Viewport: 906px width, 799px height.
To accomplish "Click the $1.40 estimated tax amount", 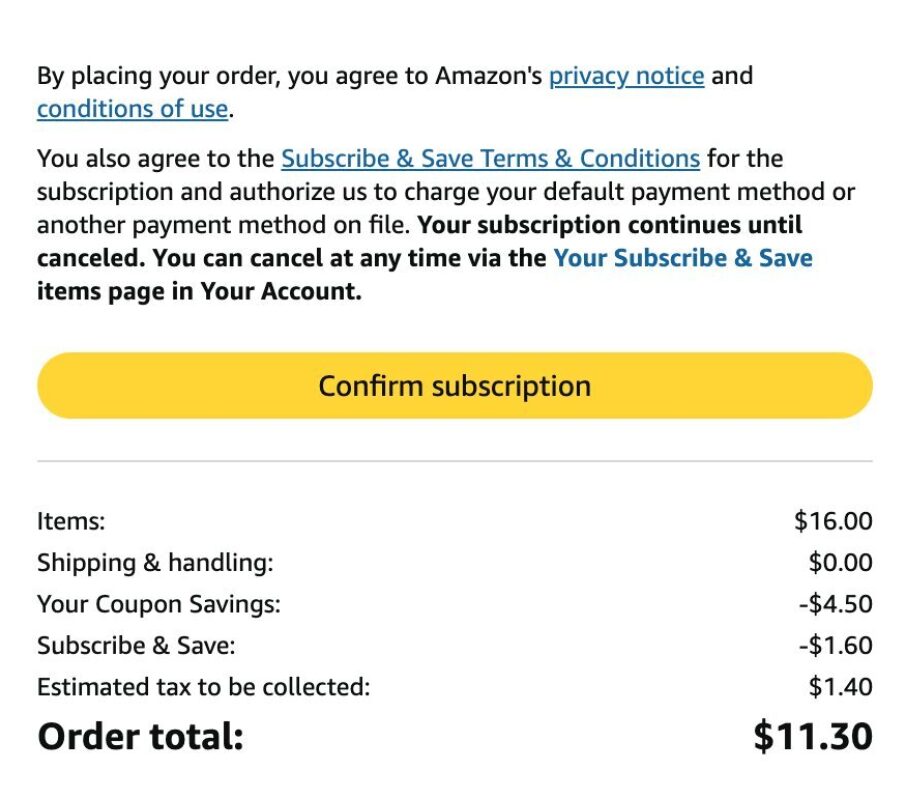I will tap(840, 687).
